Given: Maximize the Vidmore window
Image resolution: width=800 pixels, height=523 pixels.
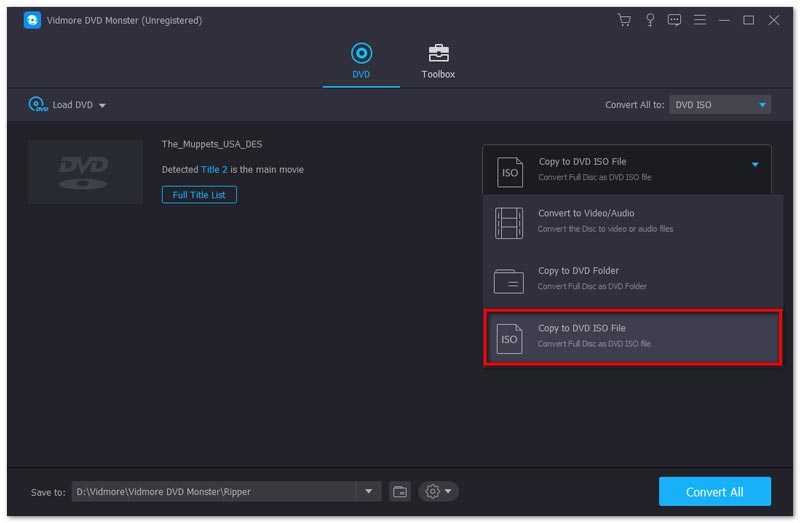Looking at the screenshot, I should click(x=748, y=20).
